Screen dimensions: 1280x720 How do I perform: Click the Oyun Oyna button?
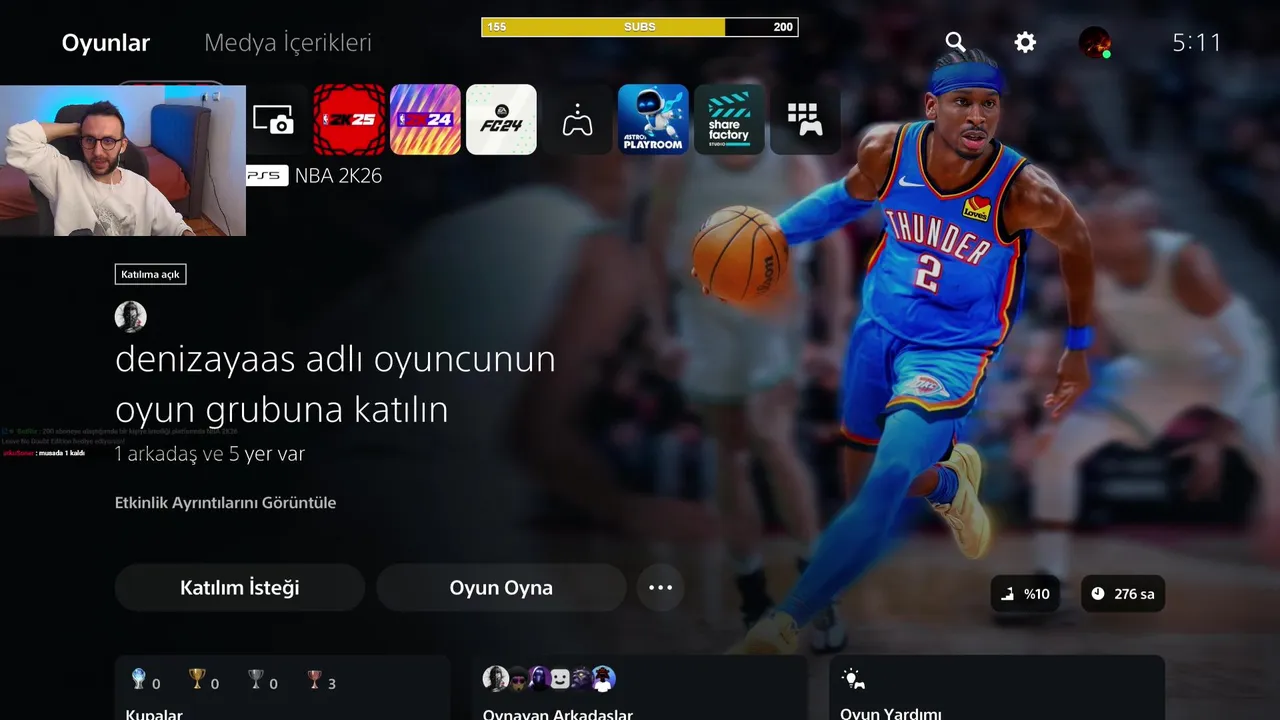click(501, 587)
